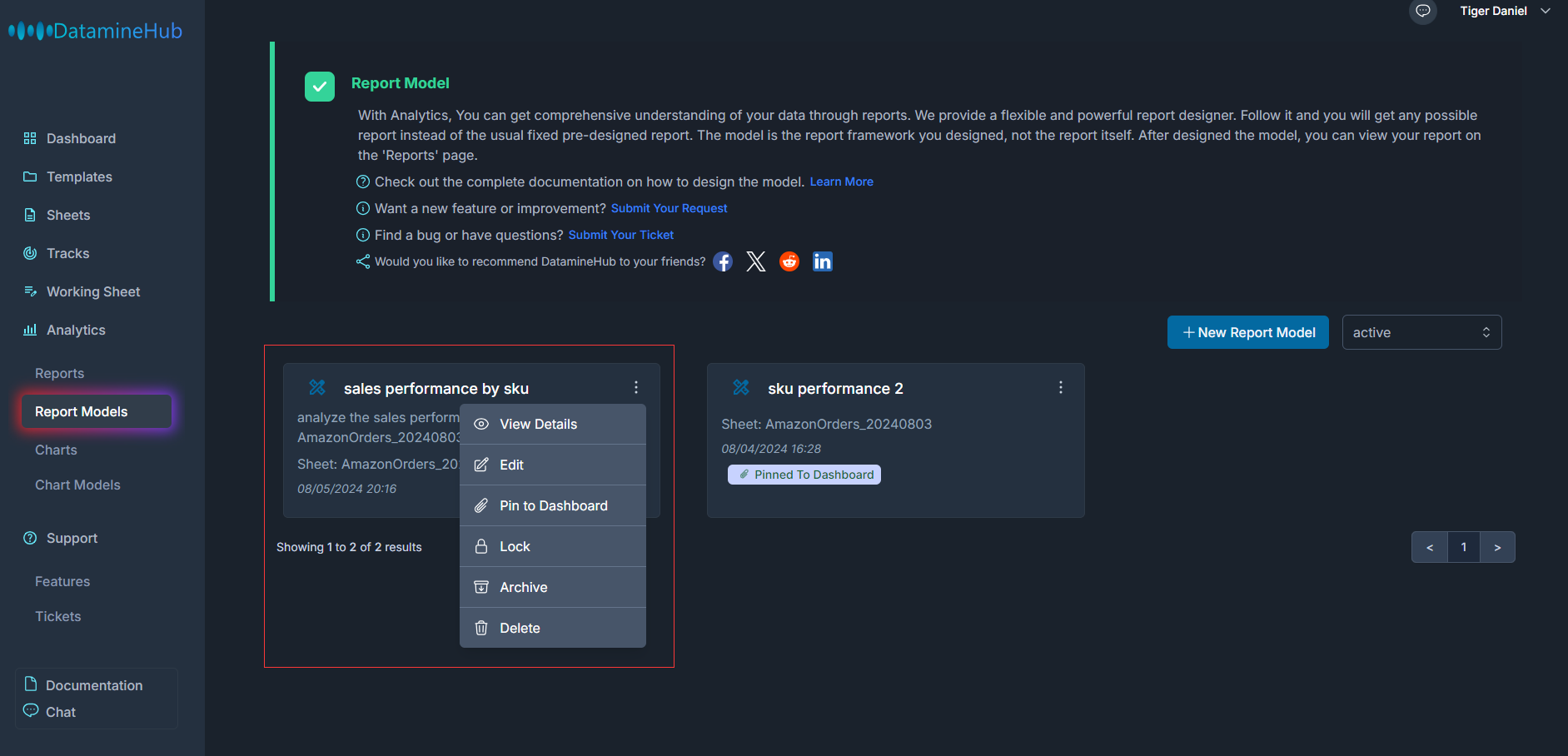Click the green Report Model checkmark icon

coord(320,86)
